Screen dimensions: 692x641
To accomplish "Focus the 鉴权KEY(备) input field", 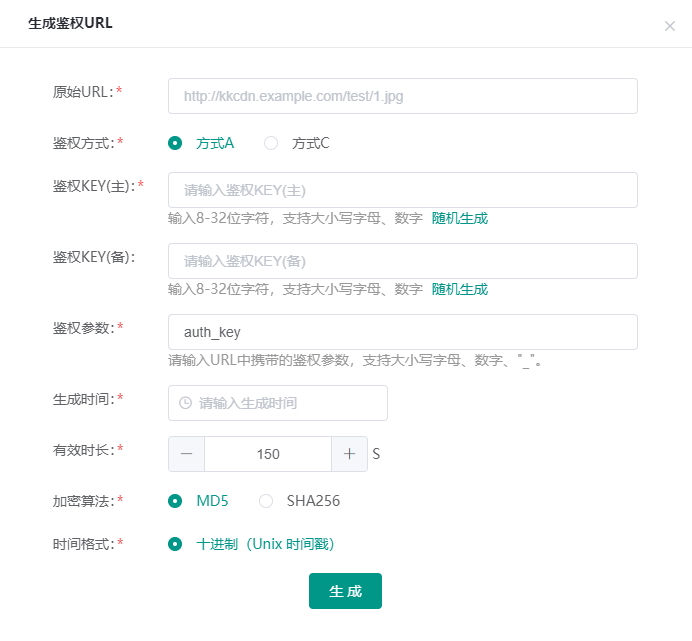I will click(403, 261).
